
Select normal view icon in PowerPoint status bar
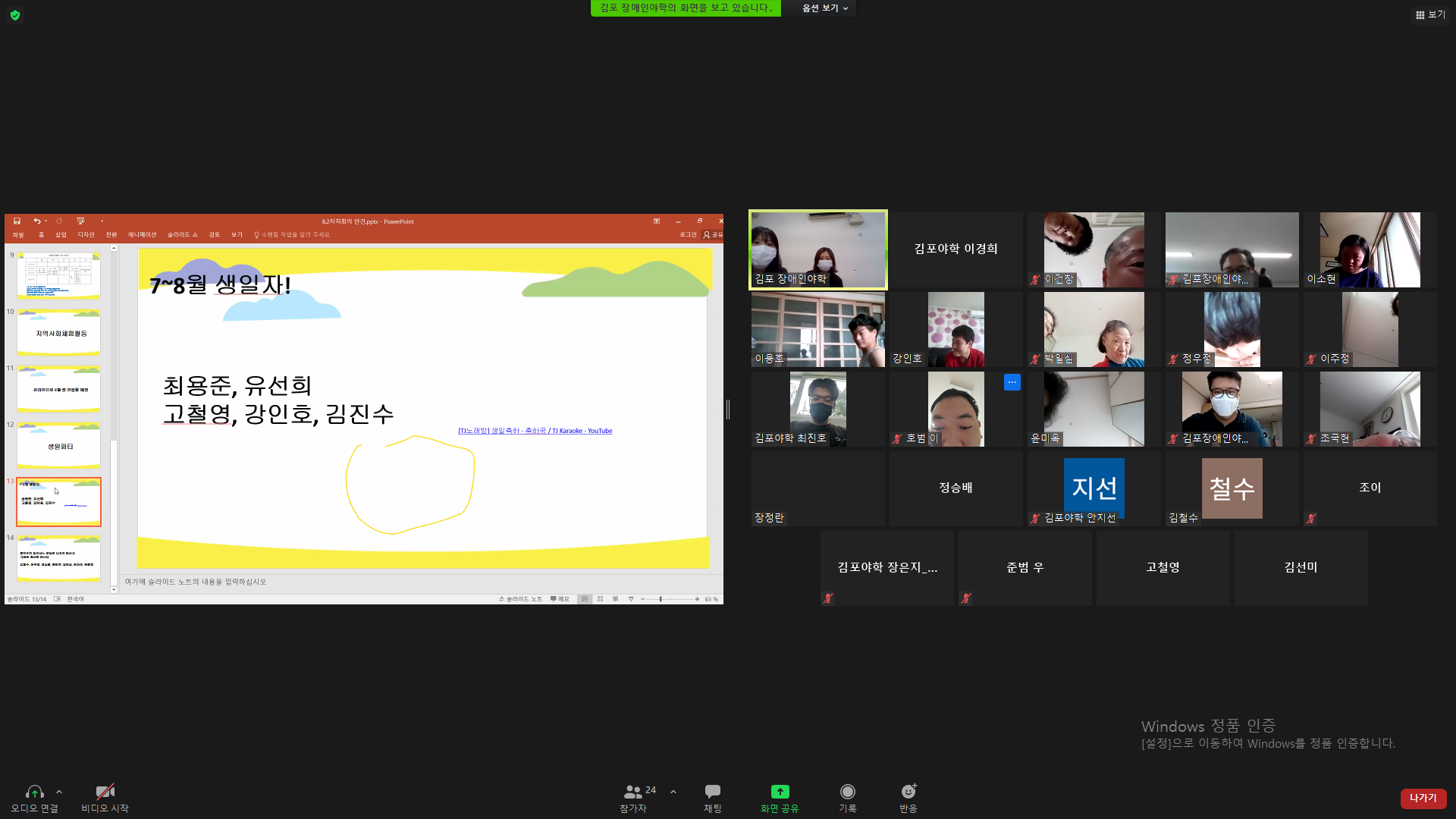(584, 599)
